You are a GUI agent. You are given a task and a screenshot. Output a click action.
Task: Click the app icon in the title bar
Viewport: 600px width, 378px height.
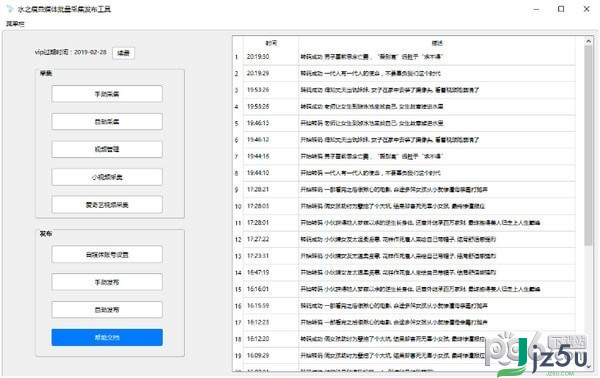pyautogui.click(x=10, y=9)
